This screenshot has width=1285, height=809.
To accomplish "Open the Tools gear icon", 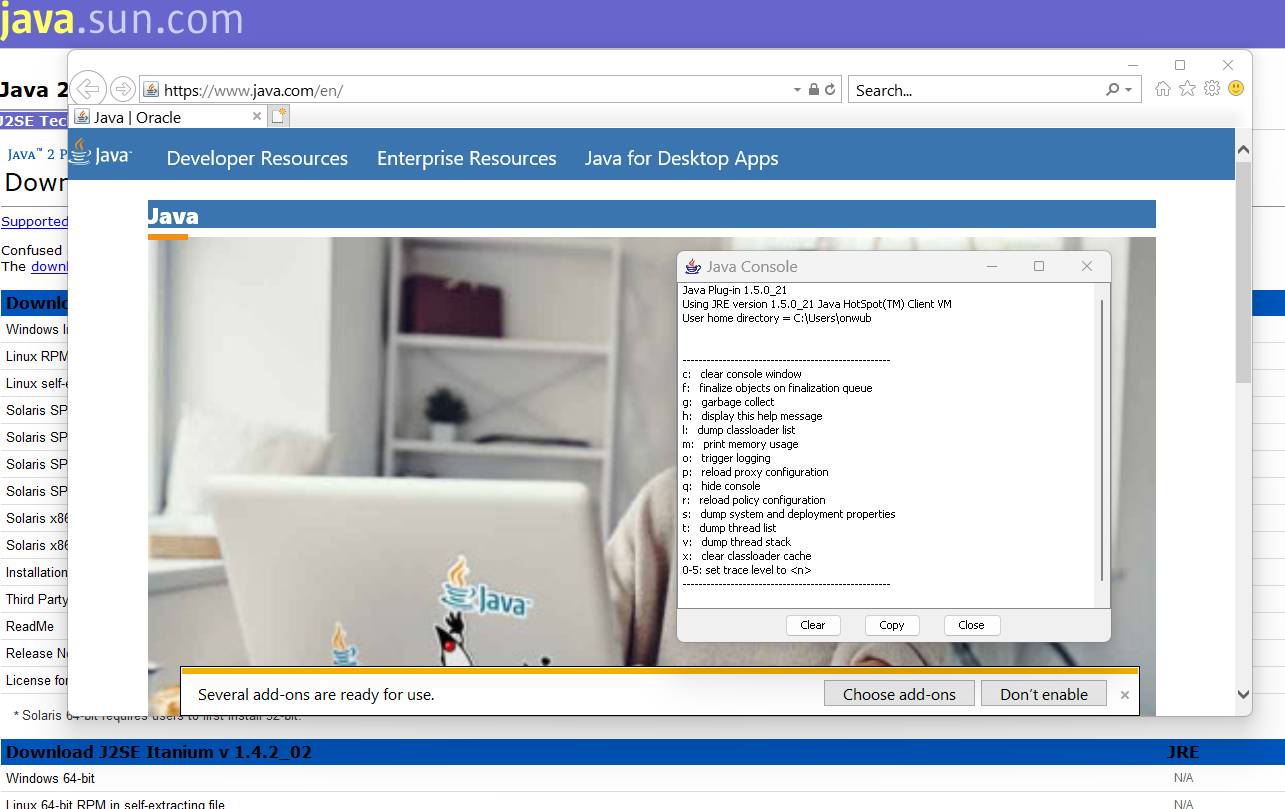I will click(1212, 89).
